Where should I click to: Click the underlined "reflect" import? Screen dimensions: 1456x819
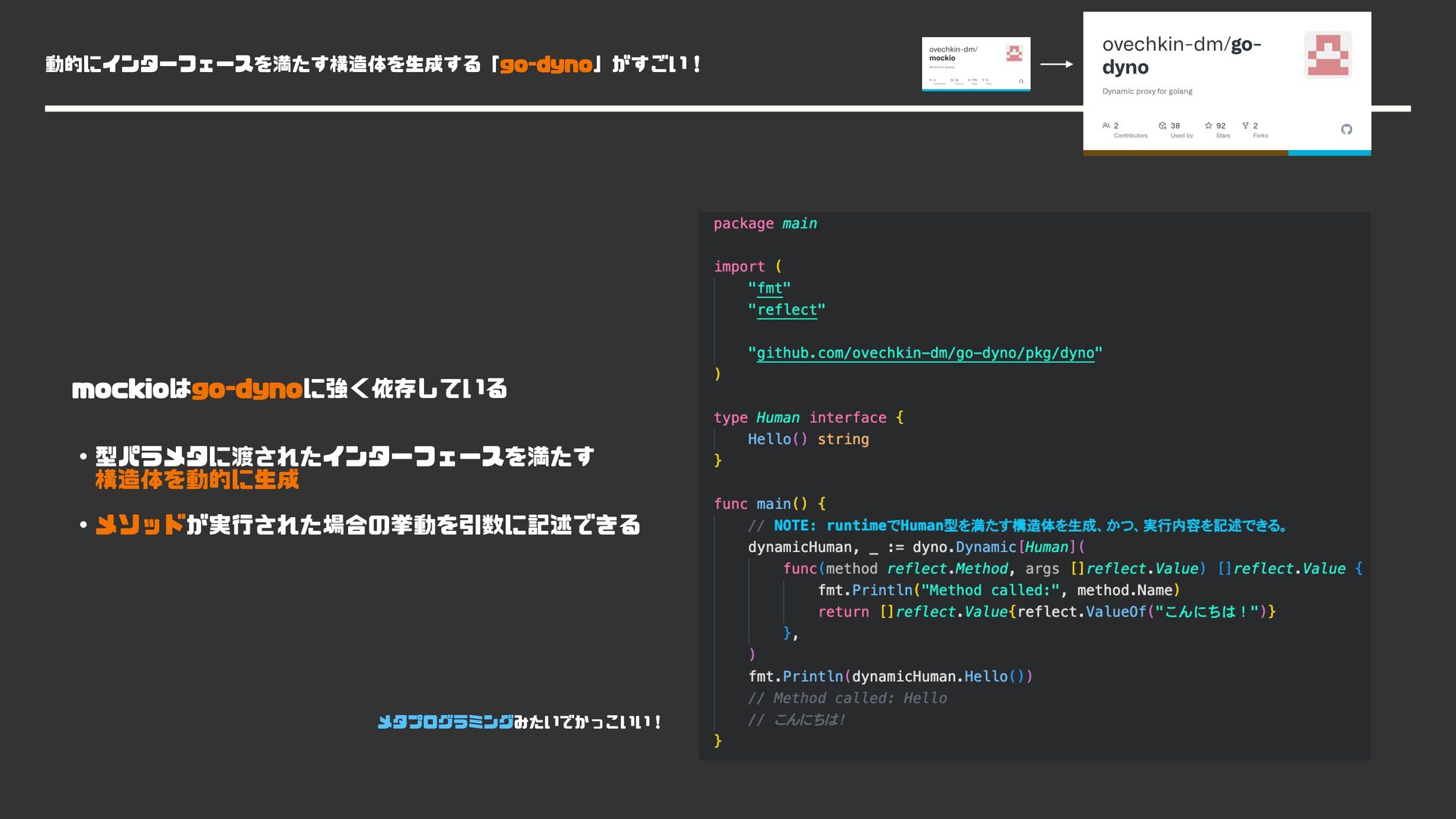[786, 309]
